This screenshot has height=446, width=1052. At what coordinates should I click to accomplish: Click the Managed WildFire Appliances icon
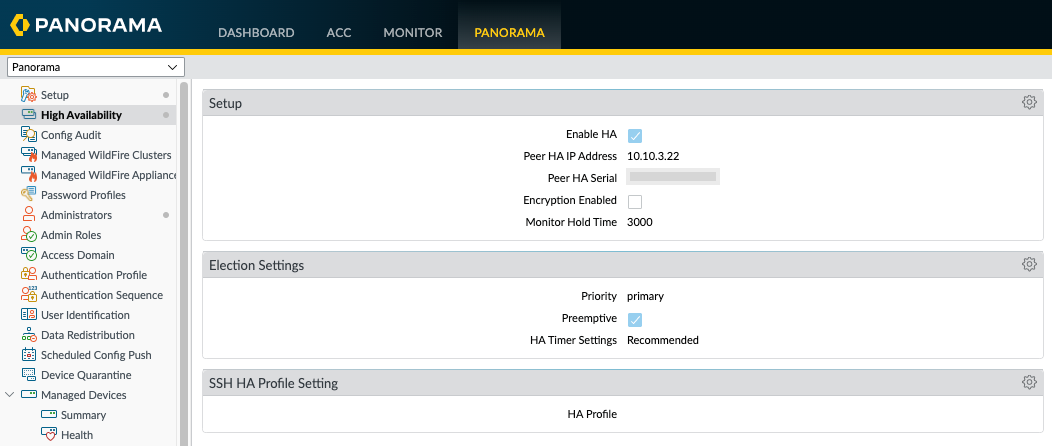(x=28, y=175)
